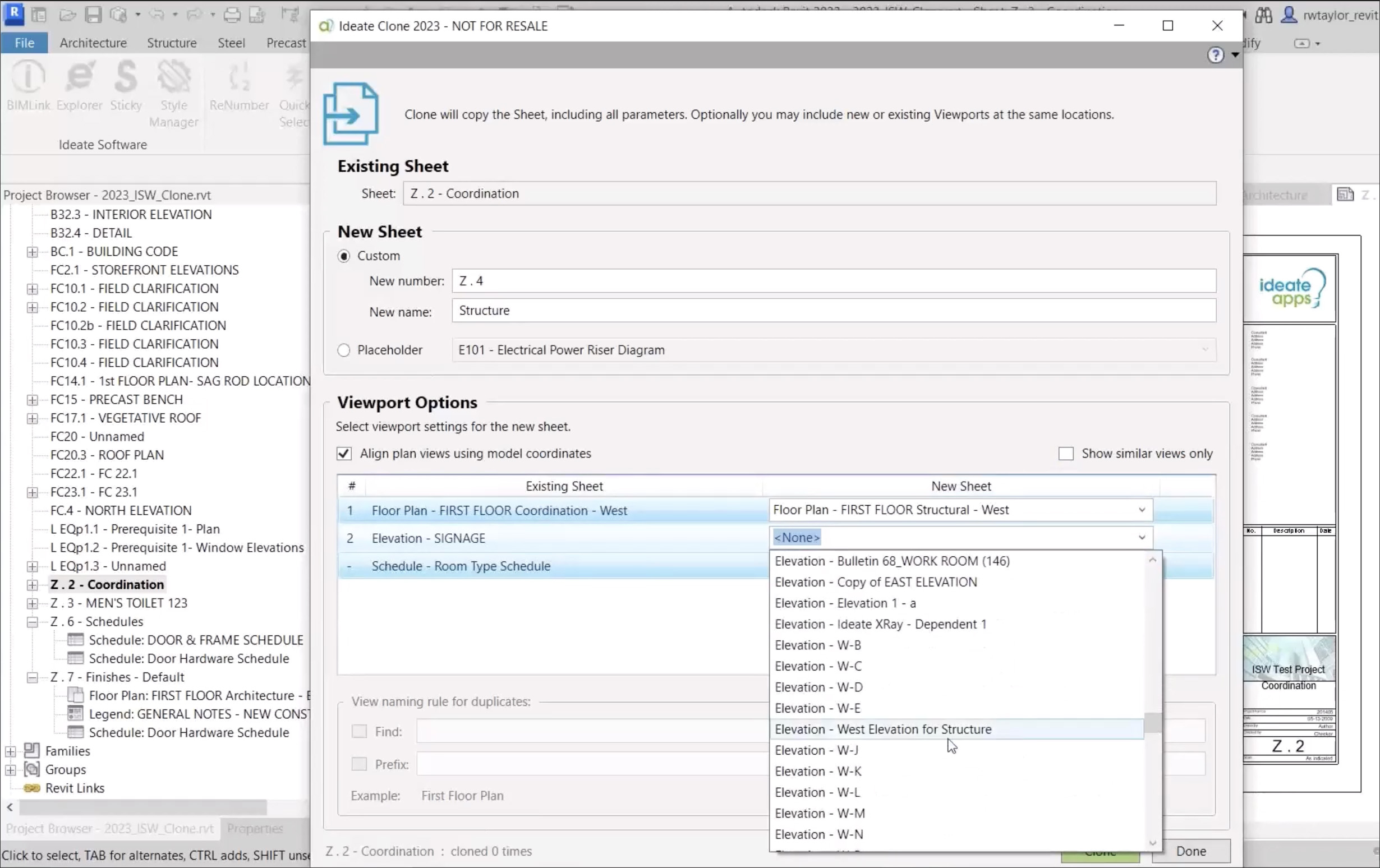The width and height of the screenshot is (1380, 868).
Task: Launch Ideate Explorer icon
Action: point(80,86)
